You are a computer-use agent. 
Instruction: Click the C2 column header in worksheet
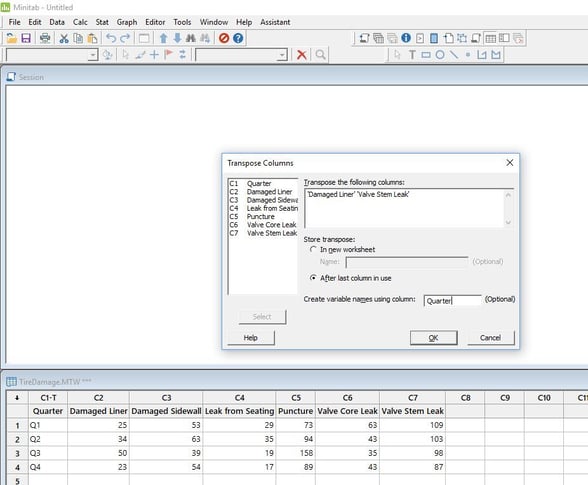[98, 398]
